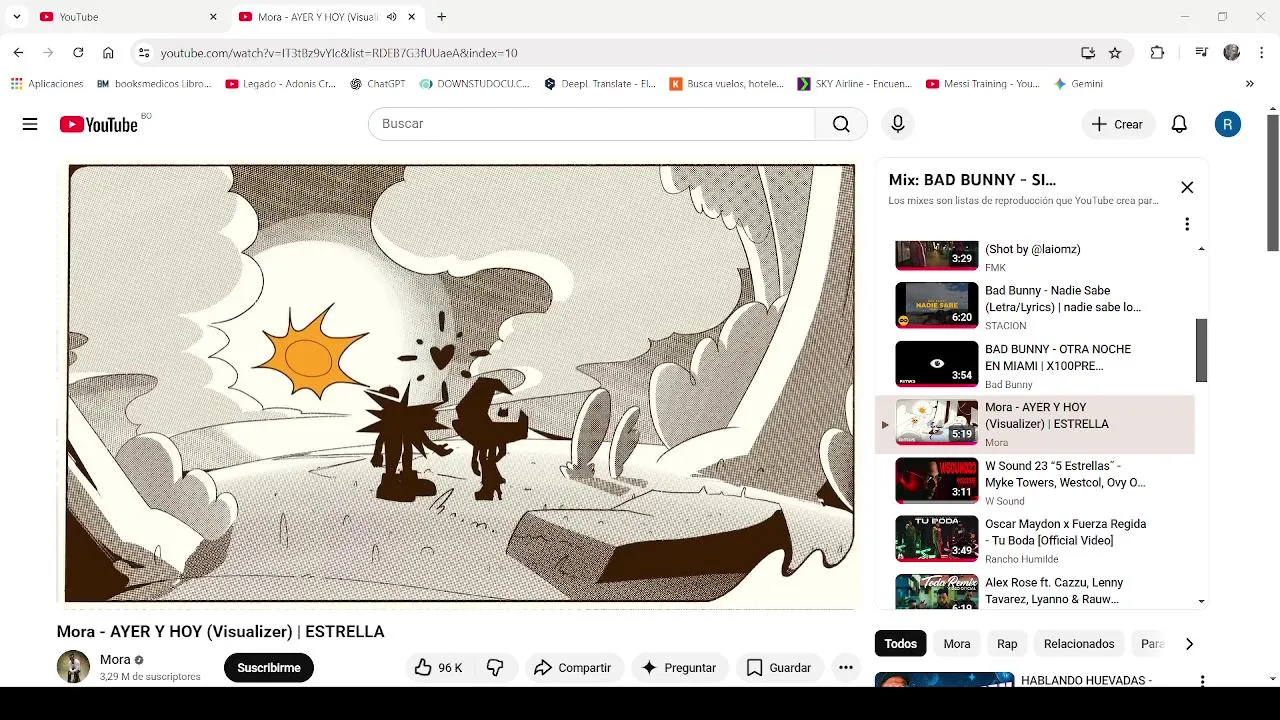Screen dimensions: 1280x720
Task: Select the current Mora - AYER Y HOY playlist item
Action: pyautogui.click(x=1035, y=424)
